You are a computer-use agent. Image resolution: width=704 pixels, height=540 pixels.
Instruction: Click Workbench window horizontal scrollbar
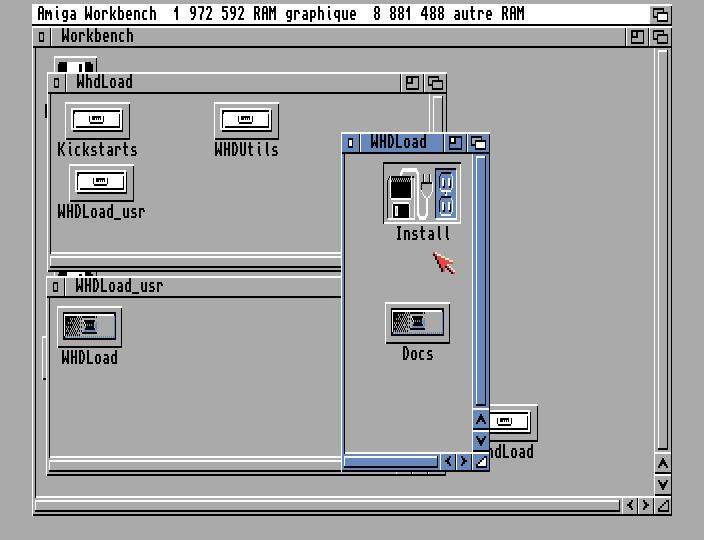pos(328,505)
